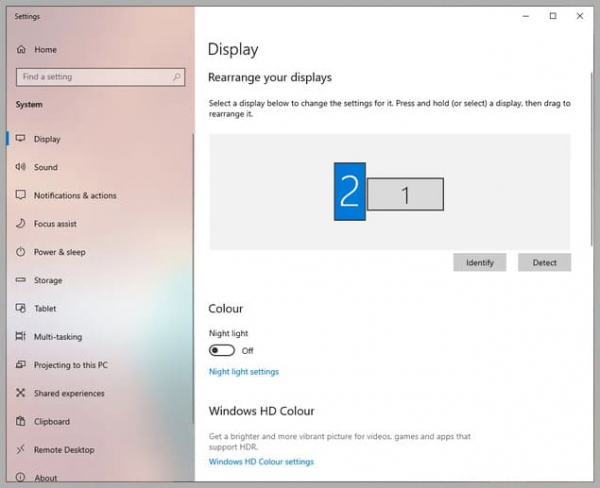This screenshot has width=600, height=488.
Task: Open Remote Desktop settings
Action: pyautogui.click(x=99, y=450)
